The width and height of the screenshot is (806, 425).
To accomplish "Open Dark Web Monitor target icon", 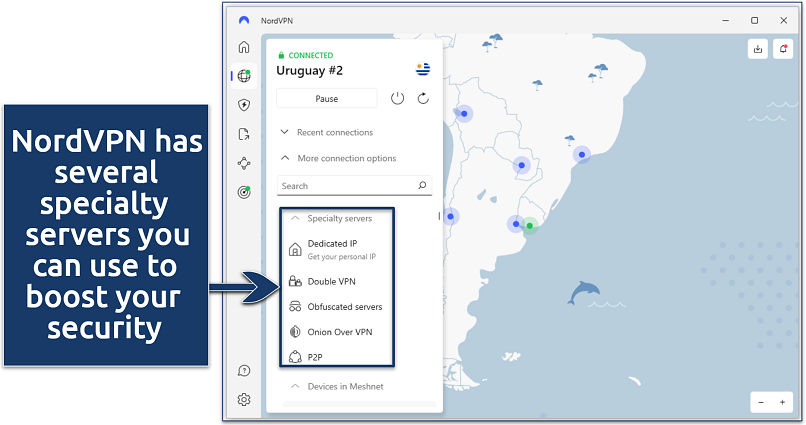I will (244, 192).
